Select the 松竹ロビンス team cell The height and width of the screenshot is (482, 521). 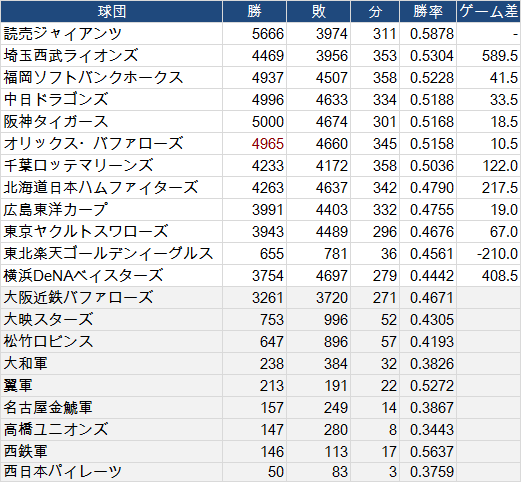(x=112, y=342)
